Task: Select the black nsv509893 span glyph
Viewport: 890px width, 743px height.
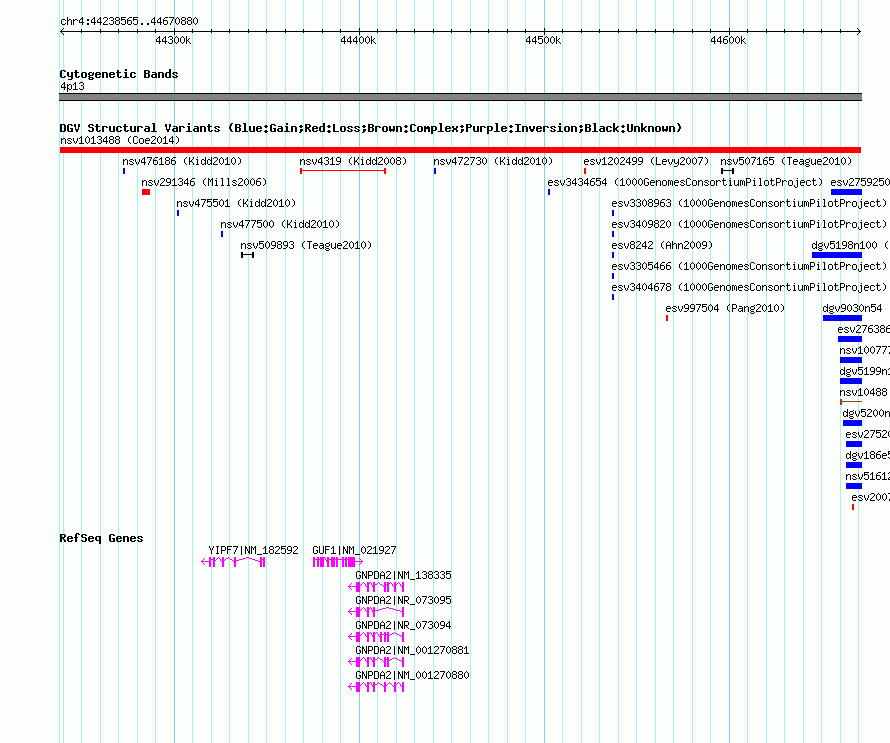Action: [247, 255]
